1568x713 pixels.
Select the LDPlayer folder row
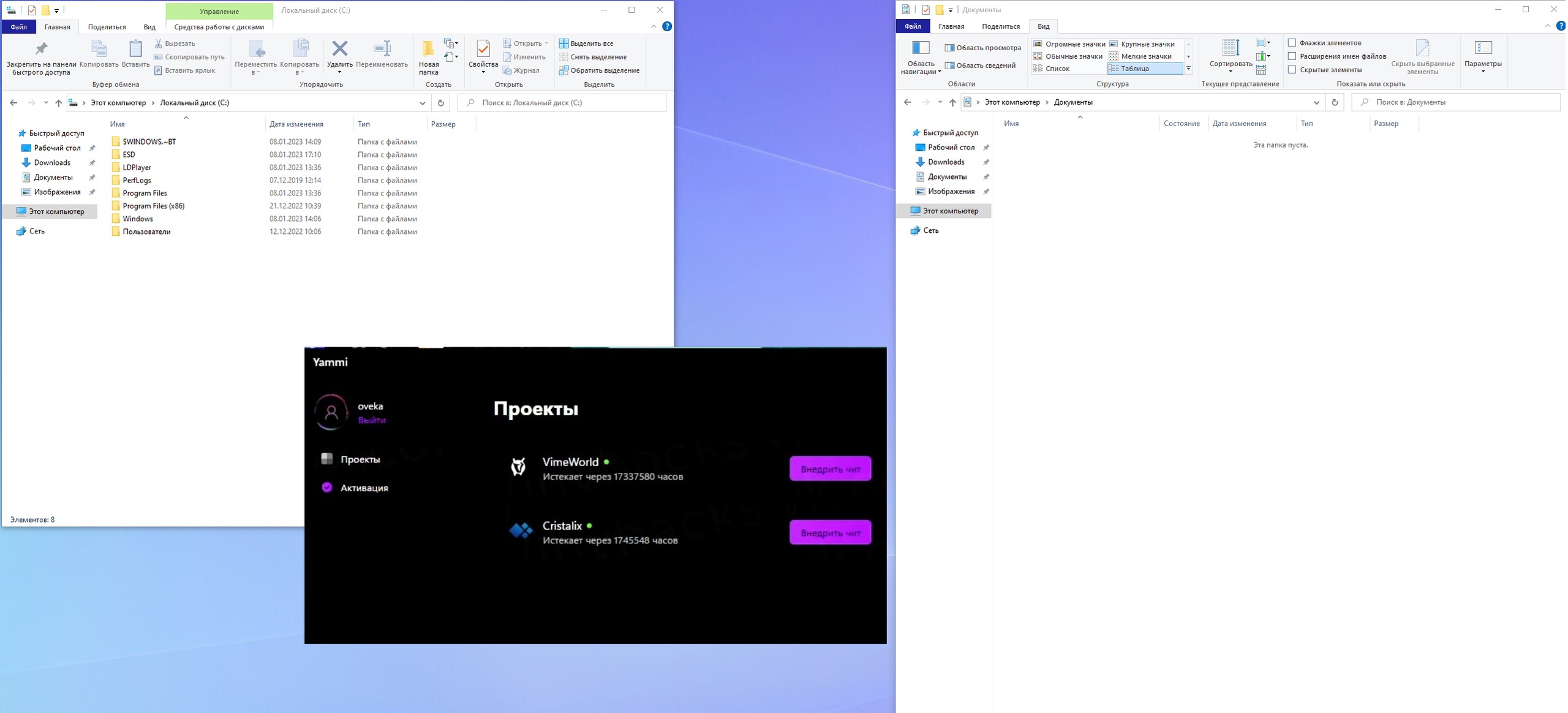[263, 167]
